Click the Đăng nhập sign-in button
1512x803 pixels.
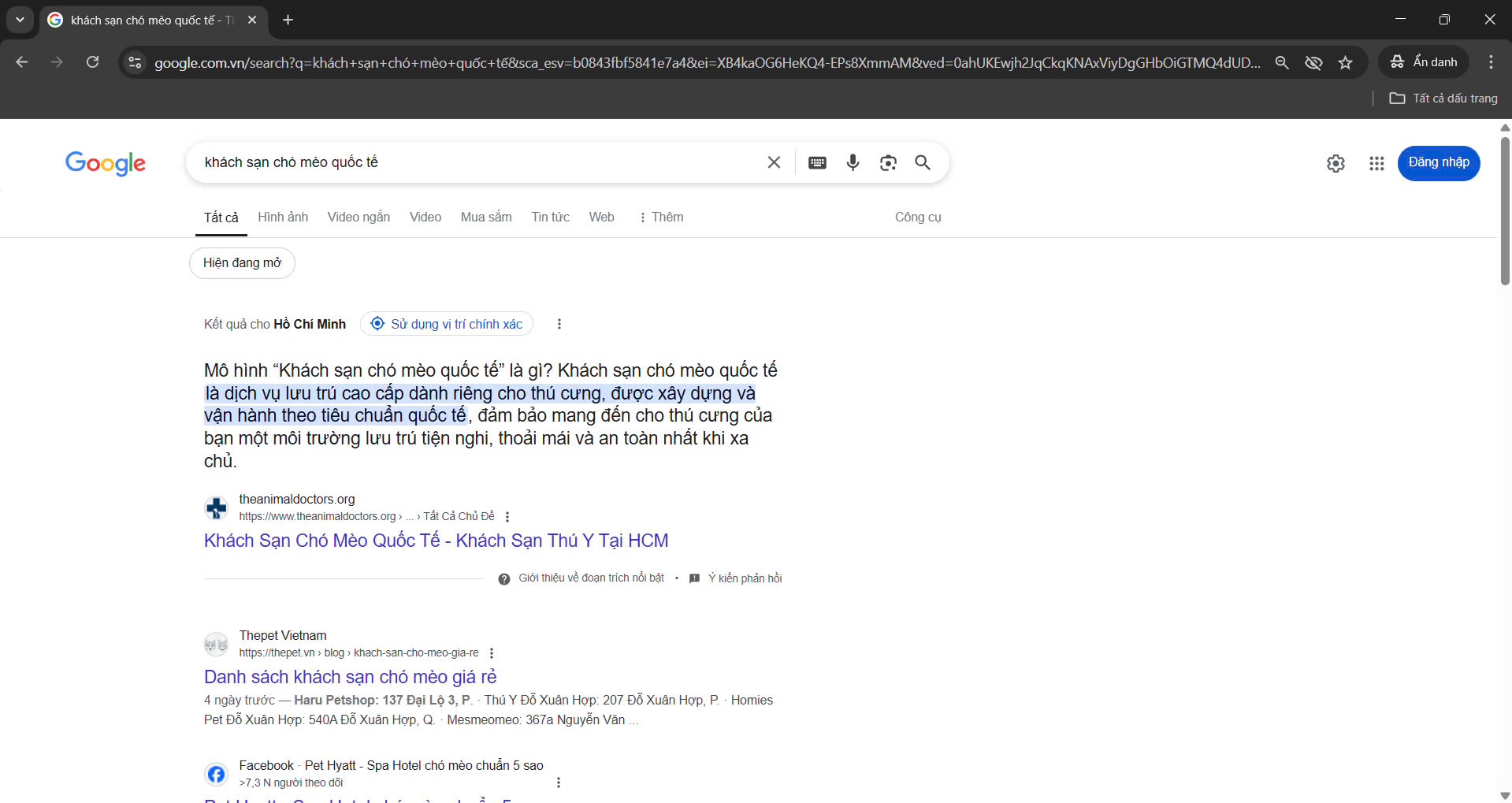tap(1439, 163)
